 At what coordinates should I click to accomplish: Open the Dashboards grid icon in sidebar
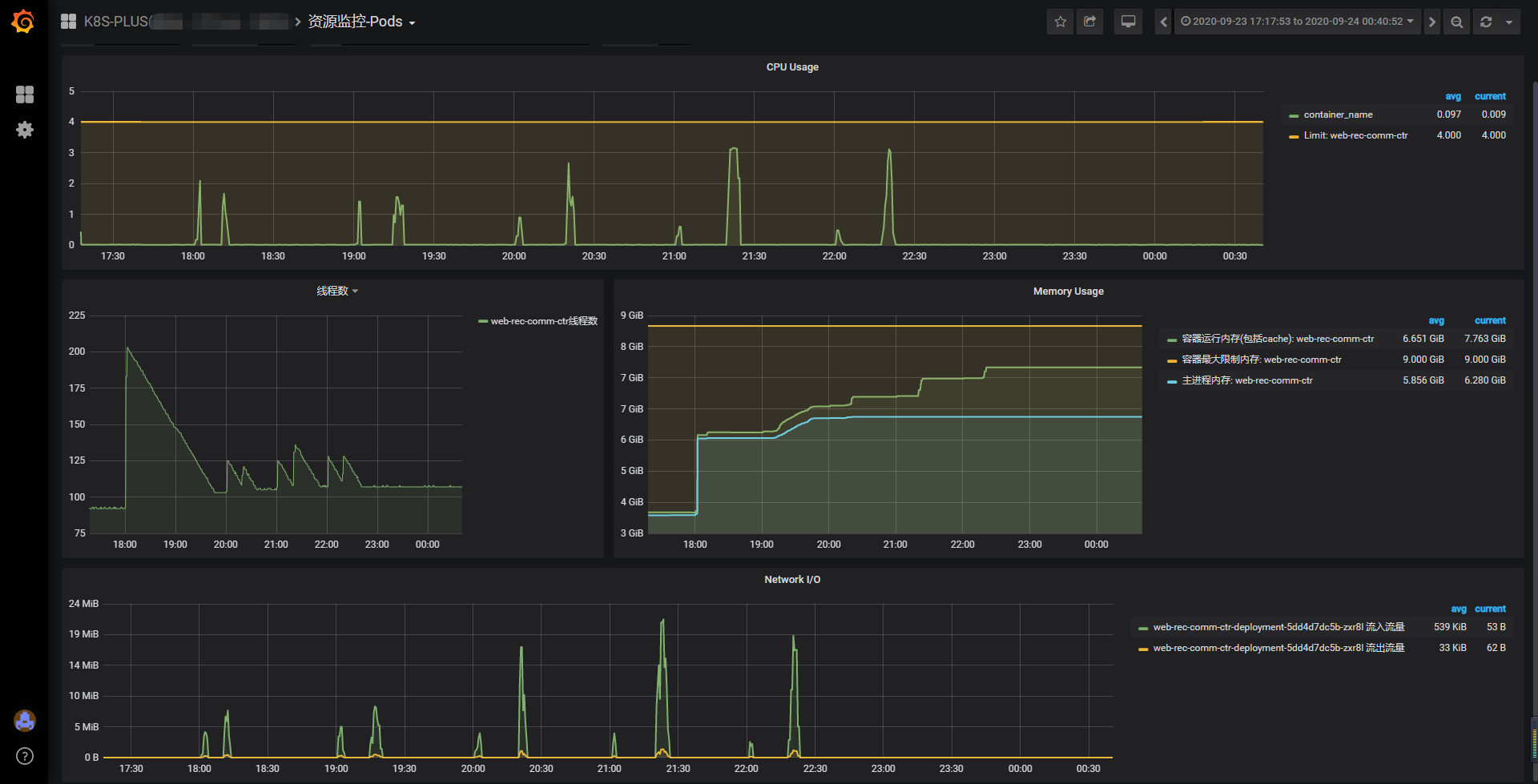25,94
